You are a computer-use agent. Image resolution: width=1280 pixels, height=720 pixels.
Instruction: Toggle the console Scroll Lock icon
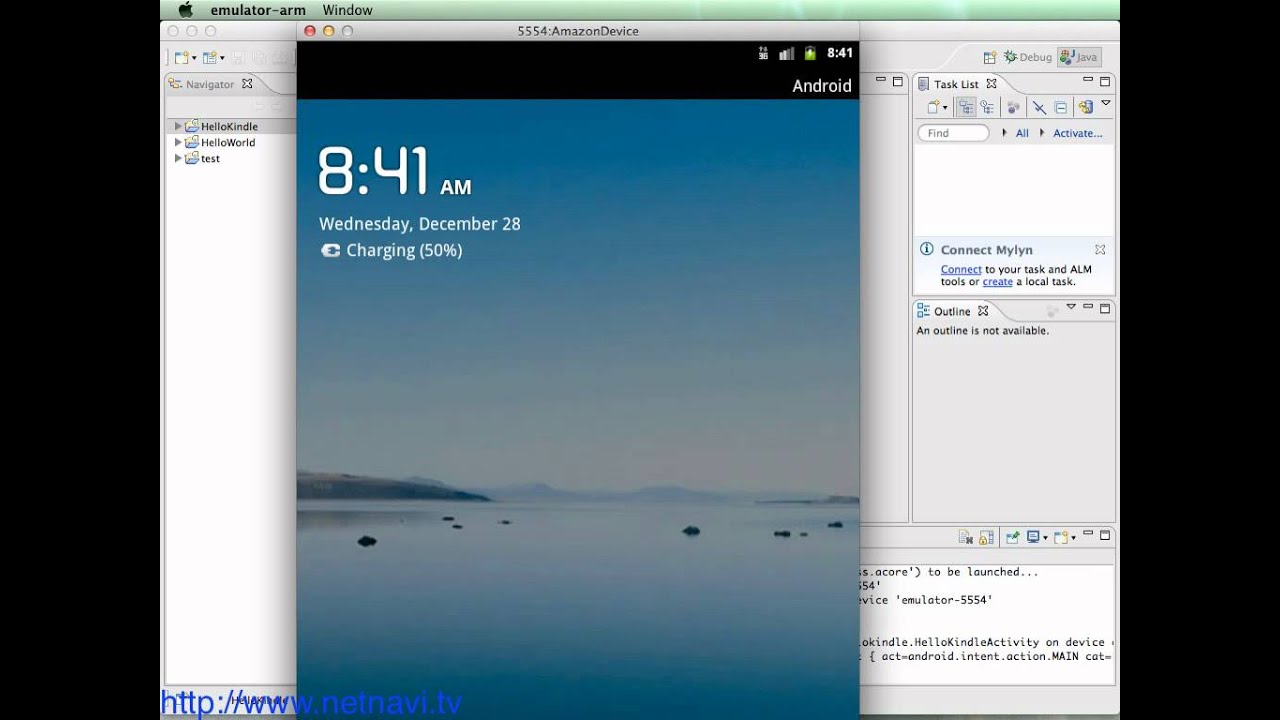986,537
